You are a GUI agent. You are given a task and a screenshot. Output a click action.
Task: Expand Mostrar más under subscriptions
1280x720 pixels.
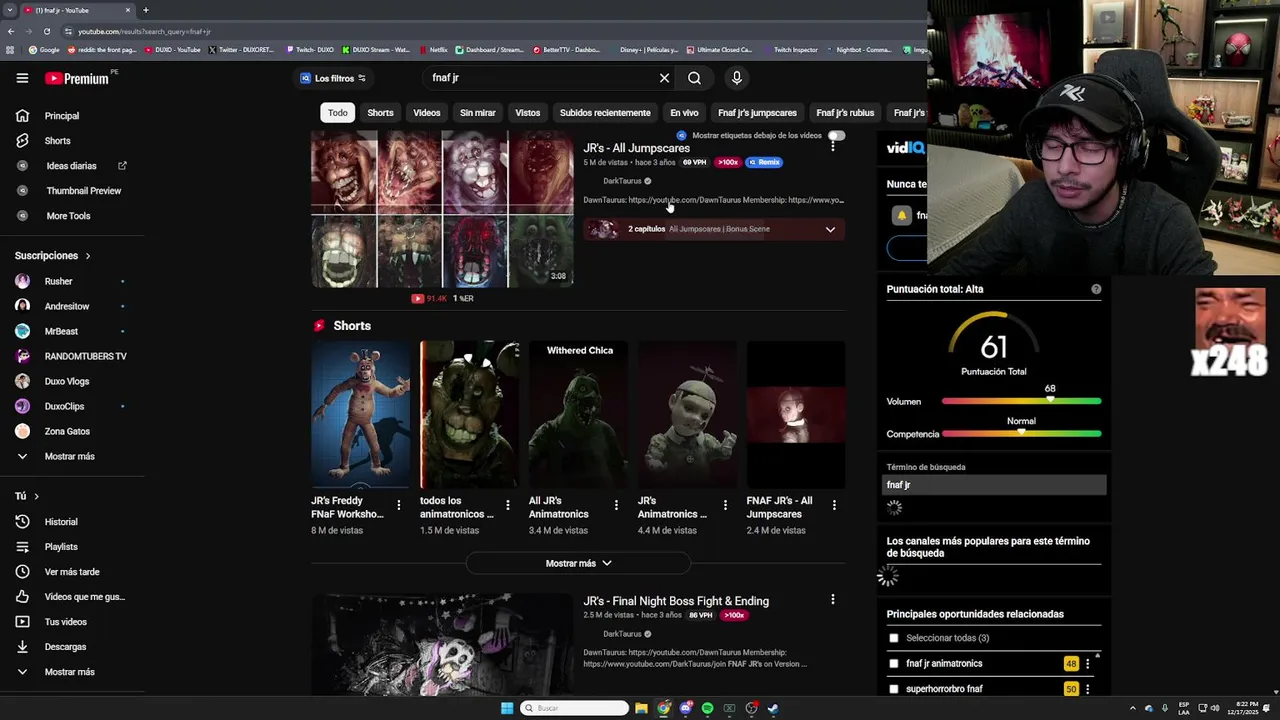tap(68, 456)
